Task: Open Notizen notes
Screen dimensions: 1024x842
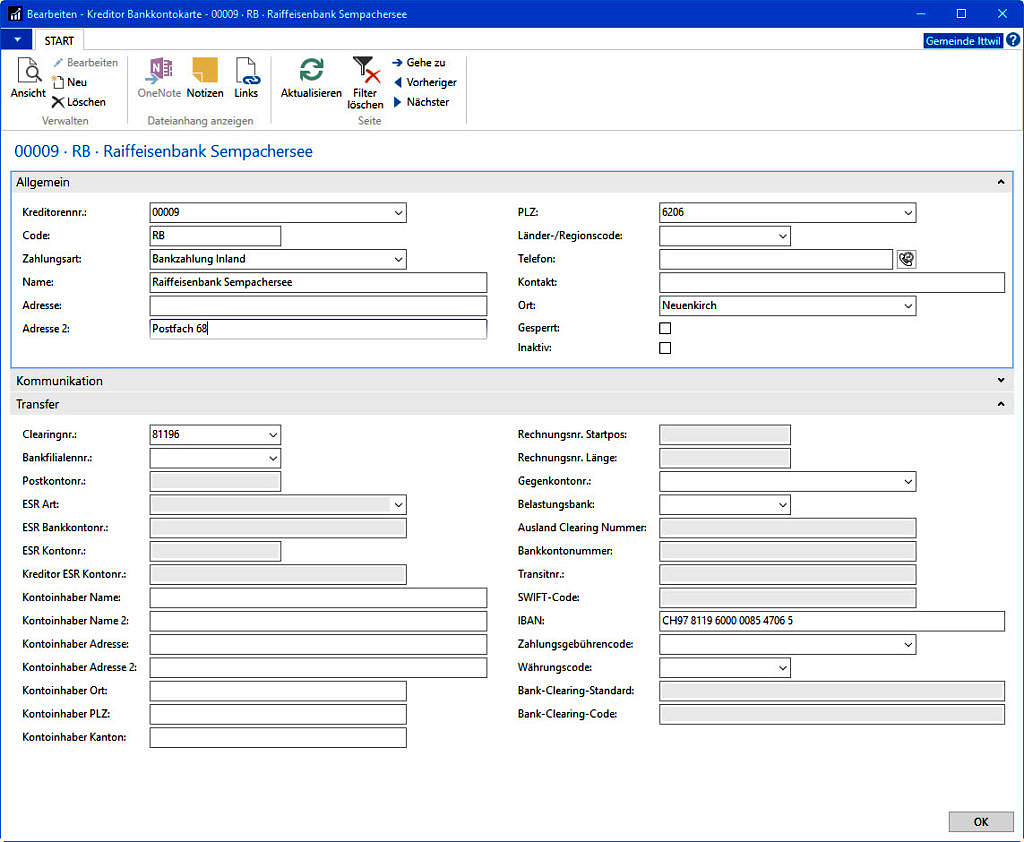Action: 205,78
